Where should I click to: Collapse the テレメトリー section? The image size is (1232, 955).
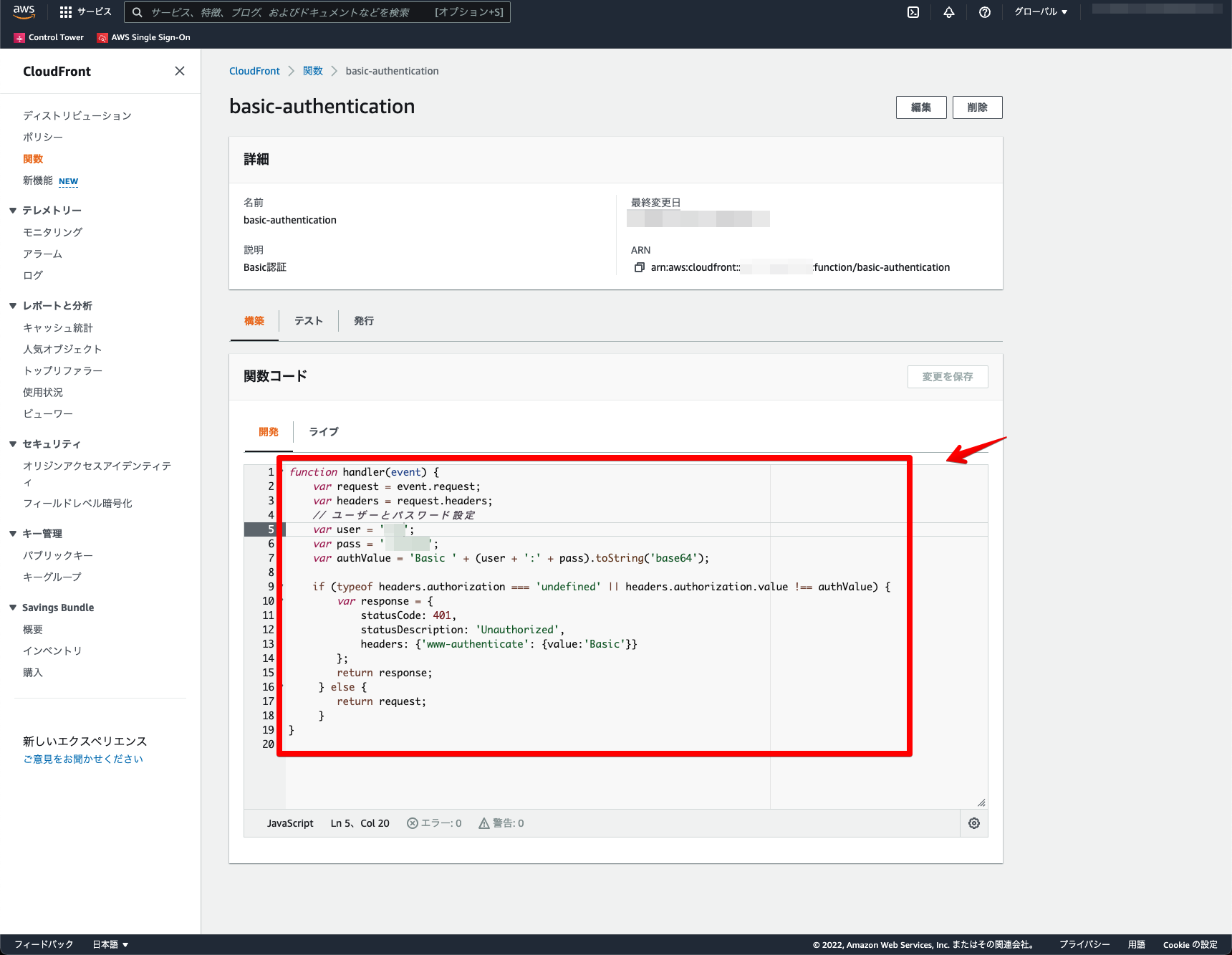(13, 211)
